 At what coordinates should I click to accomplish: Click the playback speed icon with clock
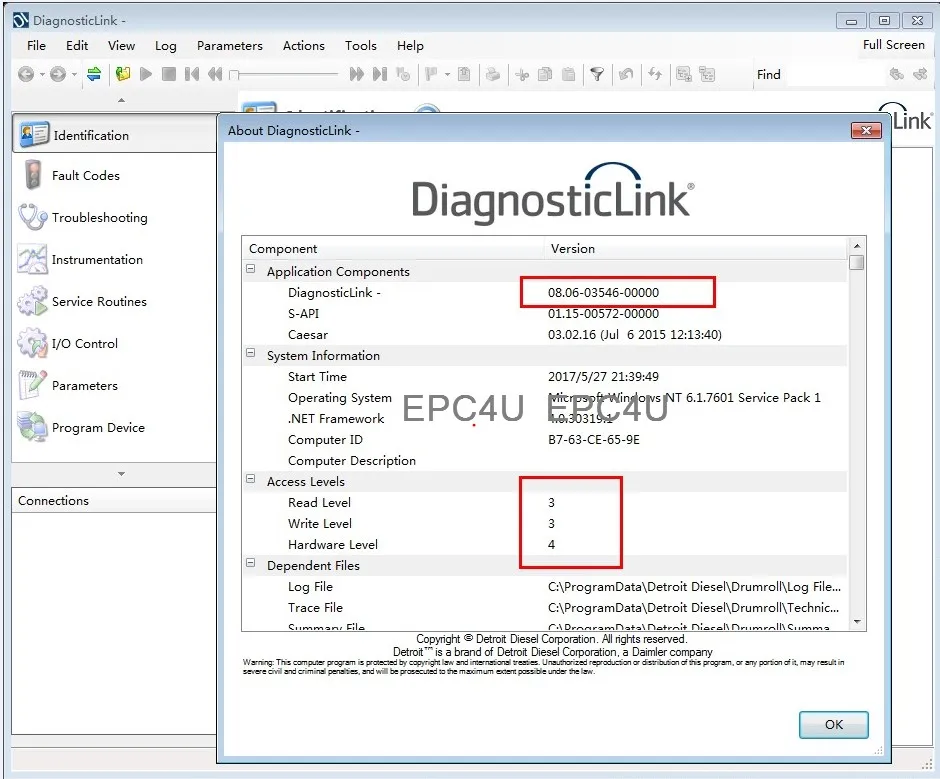click(403, 74)
